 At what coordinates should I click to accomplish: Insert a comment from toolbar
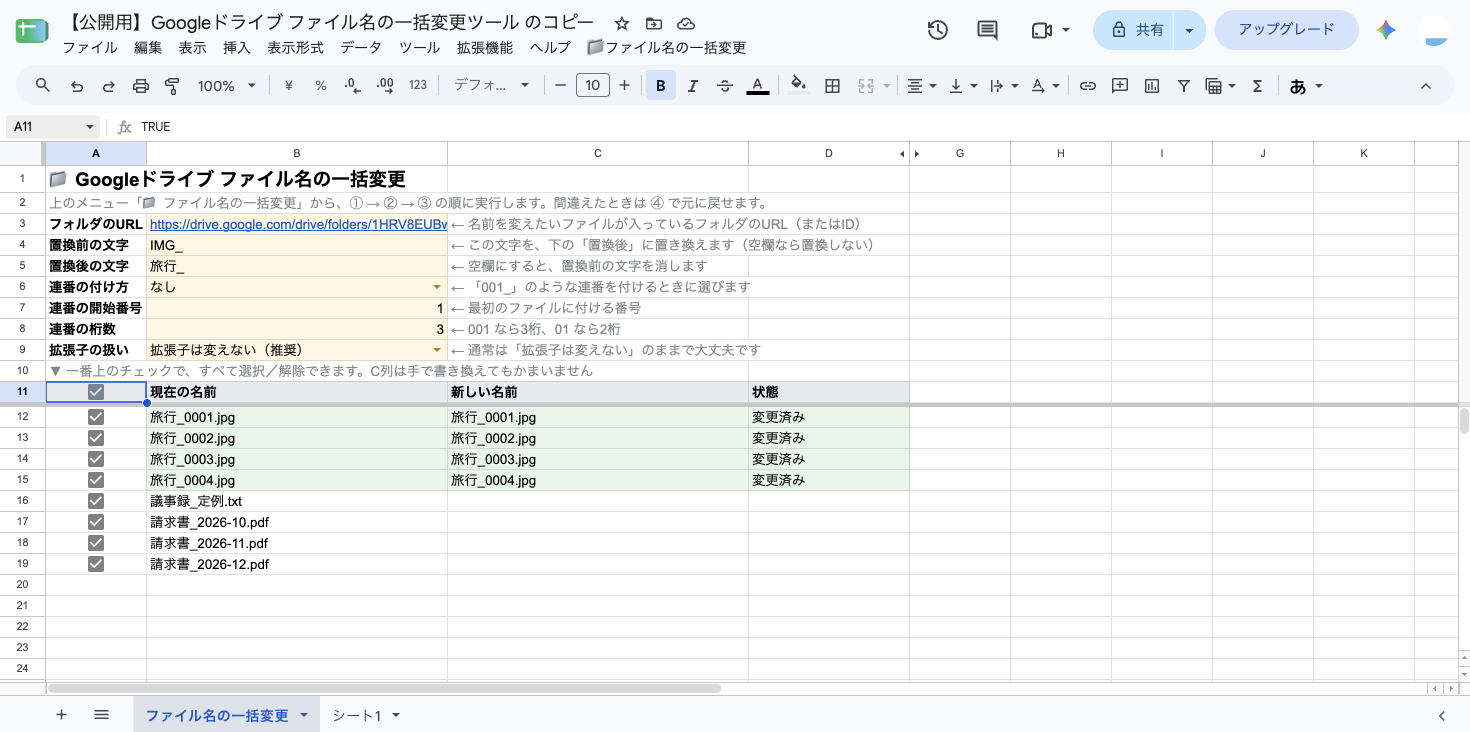pos(1120,86)
